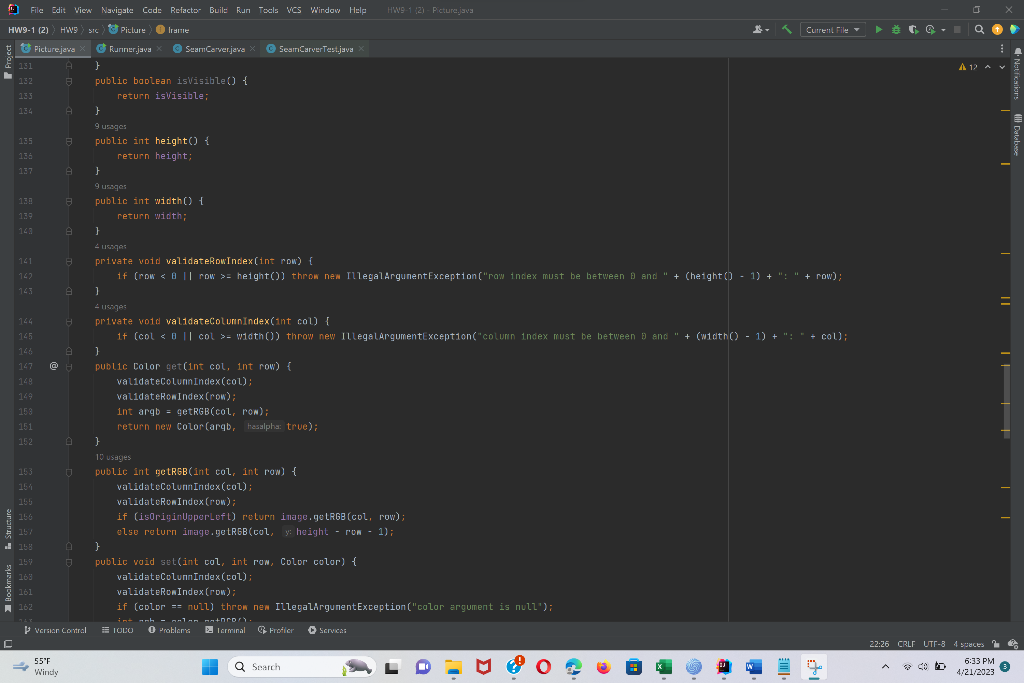Viewport: 1024px width, 683px height.
Task: Open the Refactor menu
Action: tap(185, 10)
